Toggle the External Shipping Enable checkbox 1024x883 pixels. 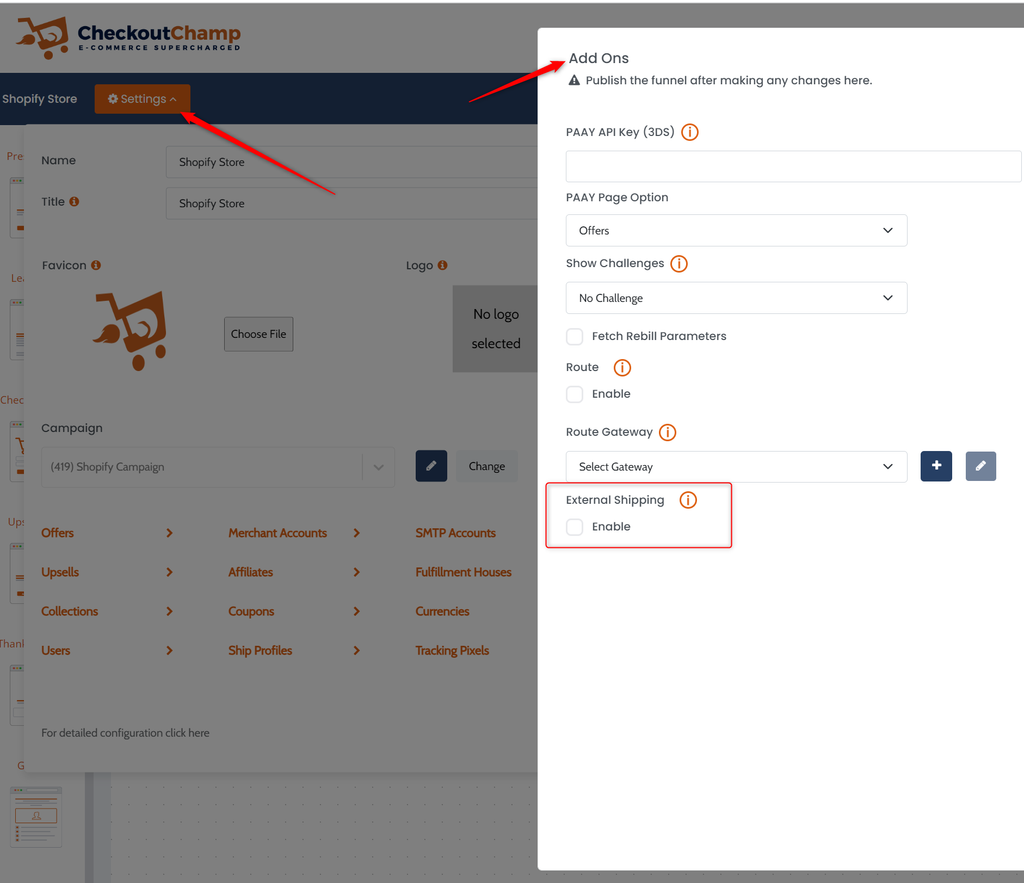click(575, 527)
